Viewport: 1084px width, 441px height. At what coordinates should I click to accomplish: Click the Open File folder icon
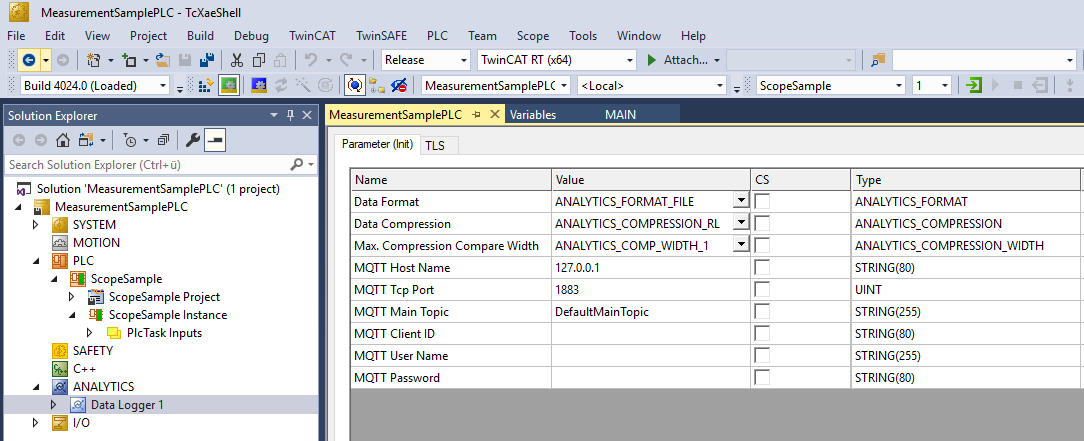pos(162,60)
